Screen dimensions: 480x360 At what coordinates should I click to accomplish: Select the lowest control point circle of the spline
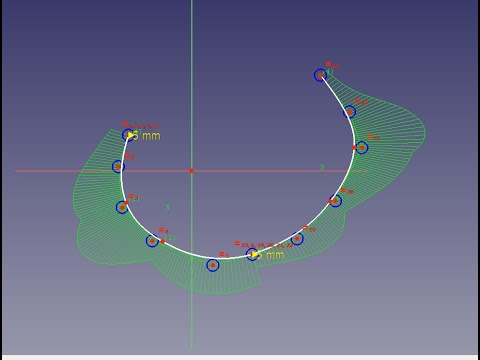(x=213, y=265)
